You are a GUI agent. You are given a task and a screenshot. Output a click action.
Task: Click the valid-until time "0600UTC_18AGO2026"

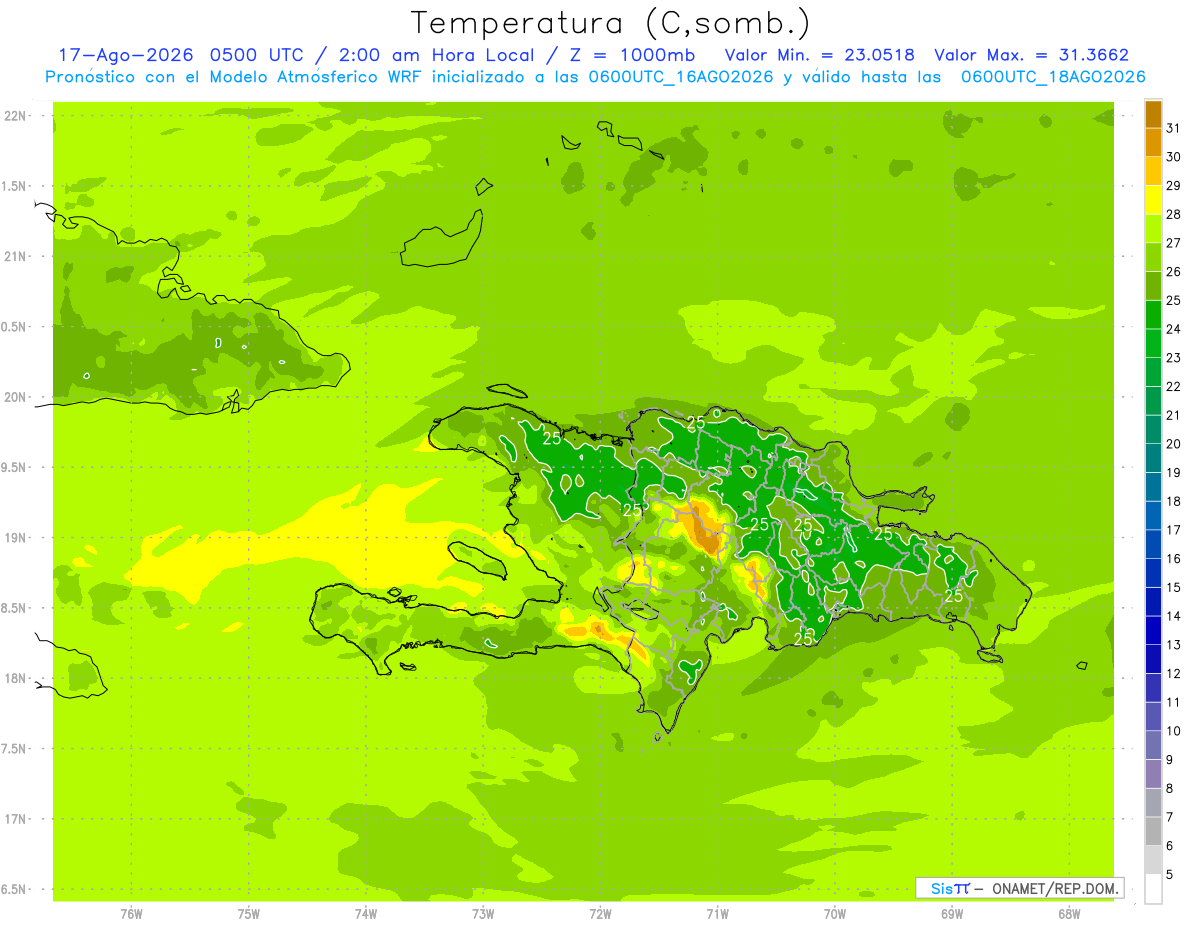(1053, 76)
